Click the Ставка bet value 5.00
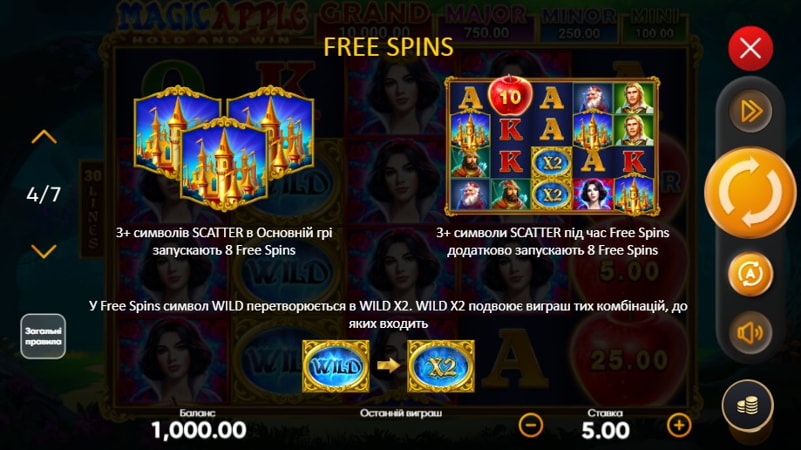This screenshot has height=450, width=801. (605, 430)
